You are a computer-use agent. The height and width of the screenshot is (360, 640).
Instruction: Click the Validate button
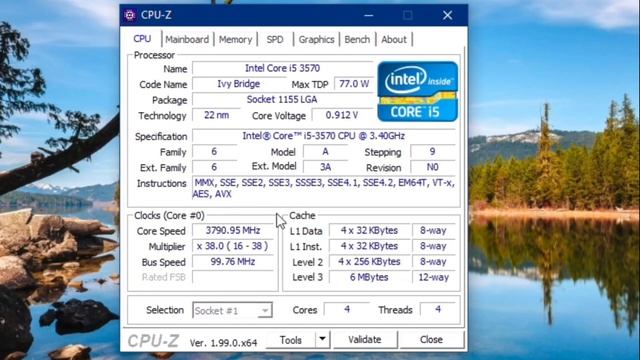tap(364, 340)
